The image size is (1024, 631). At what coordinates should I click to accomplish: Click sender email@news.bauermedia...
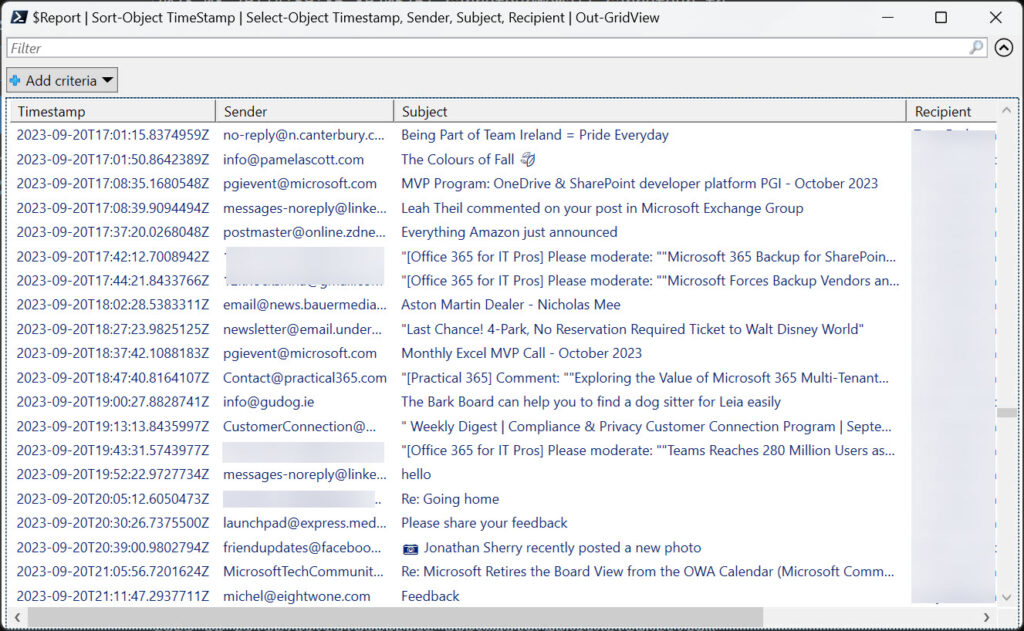click(305, 305)
